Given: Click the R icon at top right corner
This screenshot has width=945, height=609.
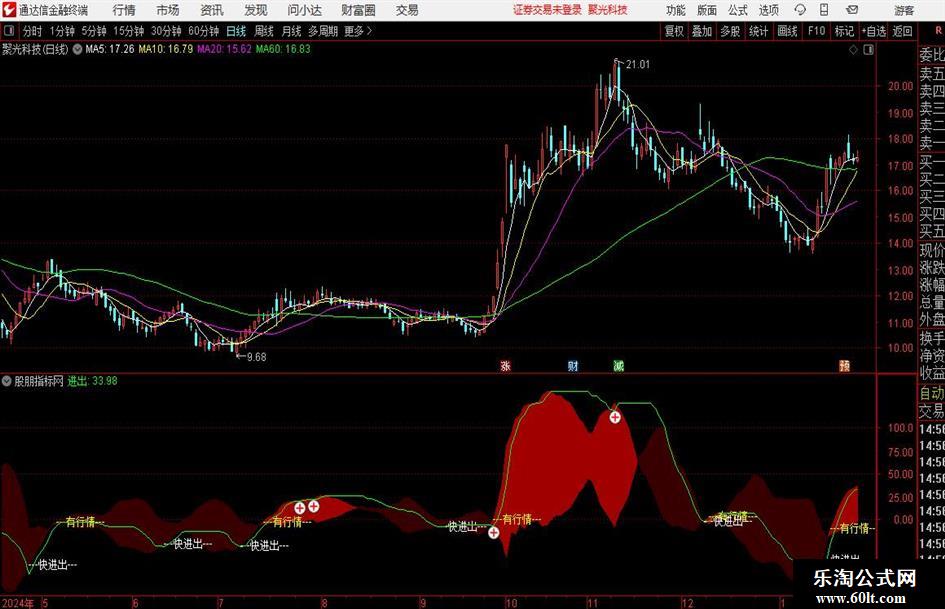Looking at the screenshot, I should tap(938, 31).
